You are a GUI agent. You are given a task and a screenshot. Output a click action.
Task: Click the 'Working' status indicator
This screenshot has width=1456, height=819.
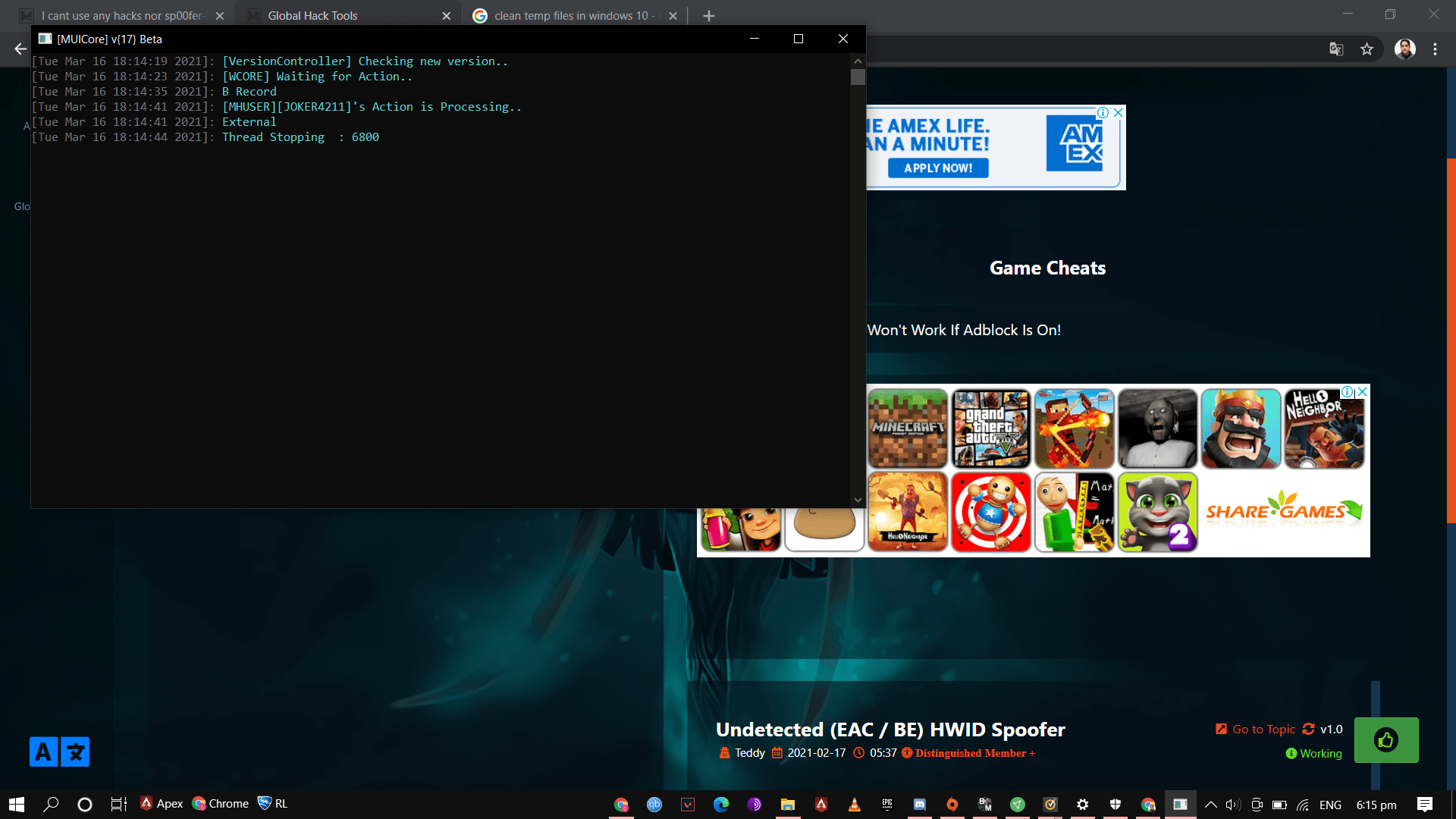1313,753
